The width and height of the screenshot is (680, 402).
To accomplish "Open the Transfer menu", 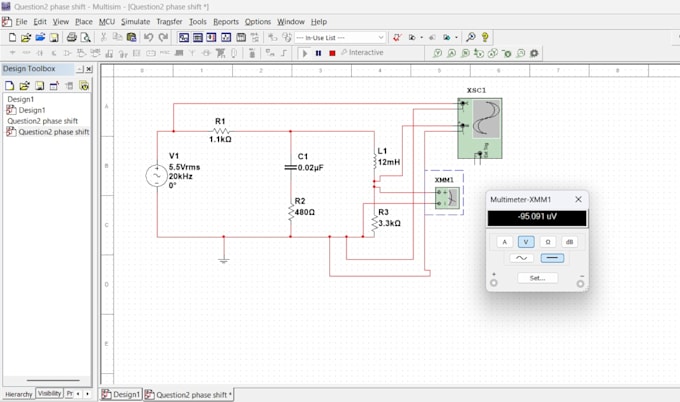I will (x=169, y=22).
